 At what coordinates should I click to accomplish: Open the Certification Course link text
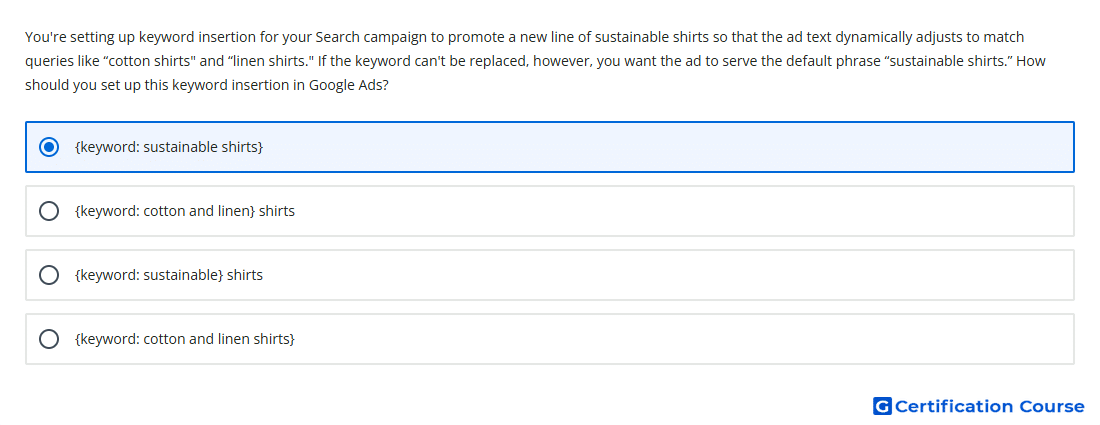(989, 406)
